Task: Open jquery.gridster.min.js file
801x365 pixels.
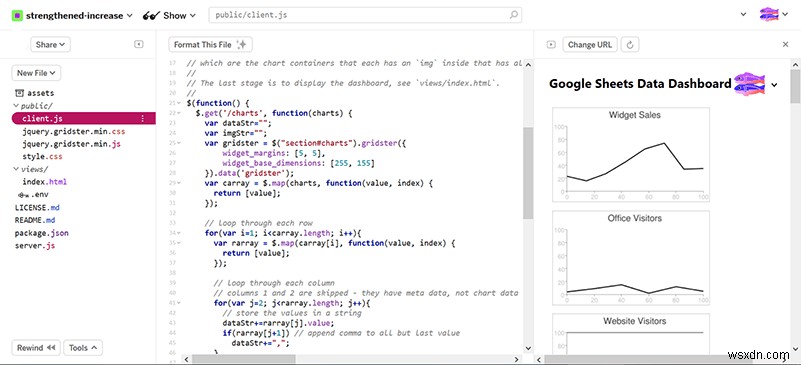Action: pos(72,144)
